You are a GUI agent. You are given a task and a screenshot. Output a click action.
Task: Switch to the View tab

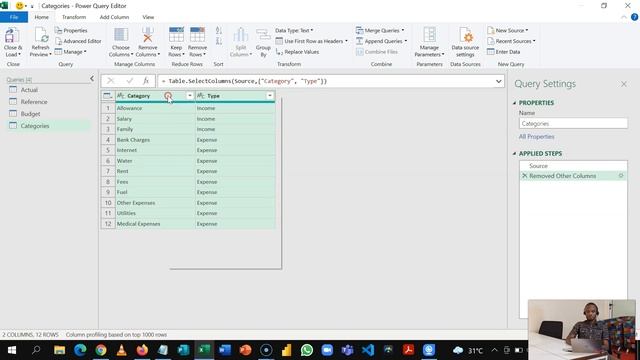click(148, 17)
